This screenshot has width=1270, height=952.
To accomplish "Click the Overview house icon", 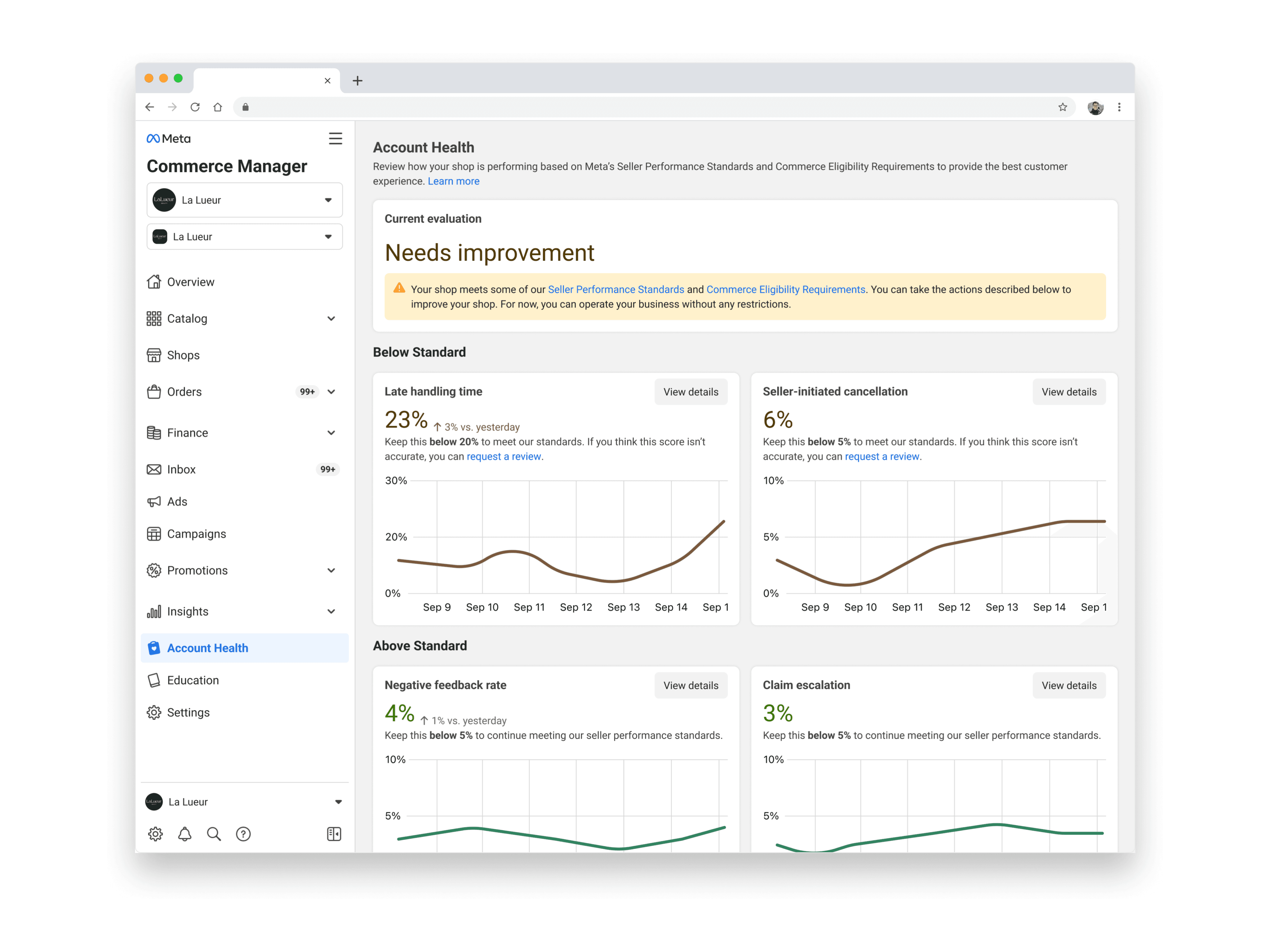I will [x=154, y=282].
